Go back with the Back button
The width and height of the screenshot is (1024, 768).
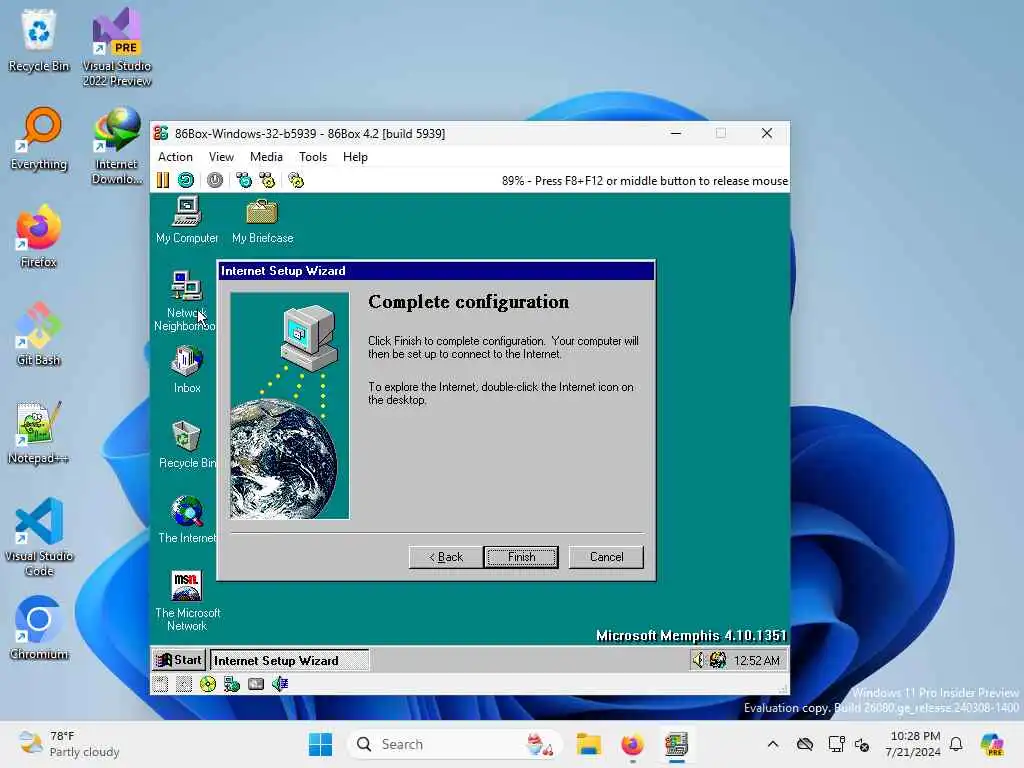[x=446, y=557]
